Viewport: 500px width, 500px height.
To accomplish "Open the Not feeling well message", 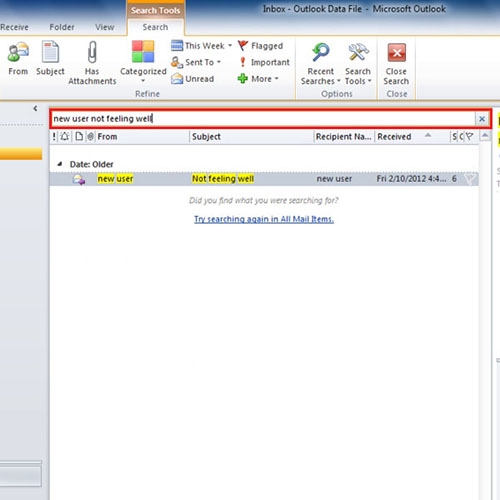I will pos(223,179).
